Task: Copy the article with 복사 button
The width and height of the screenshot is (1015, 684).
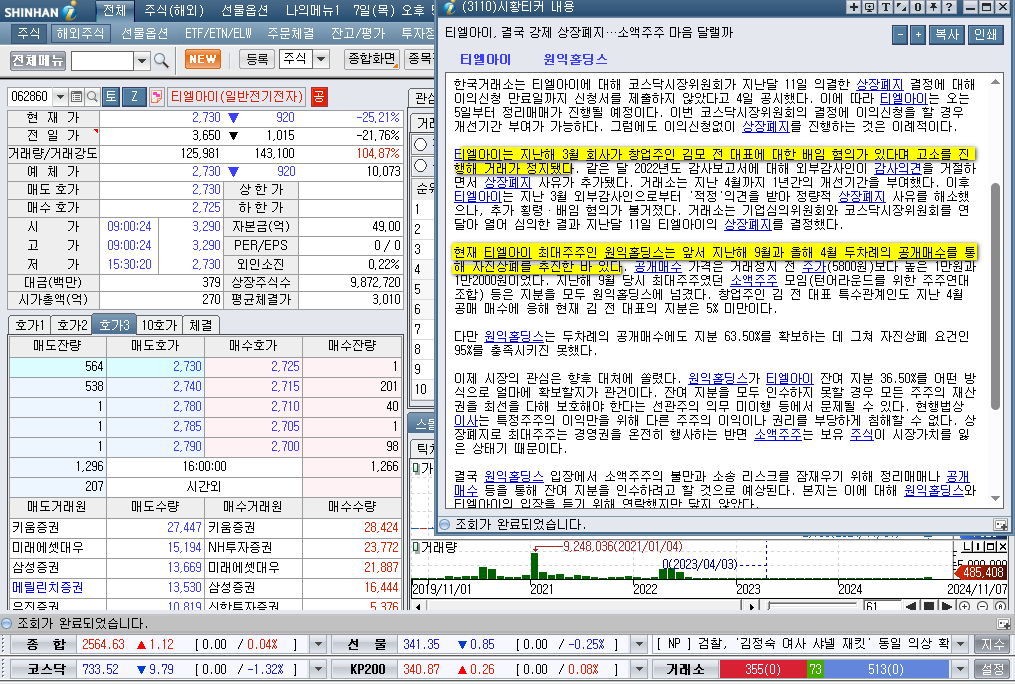Action: 947,34
